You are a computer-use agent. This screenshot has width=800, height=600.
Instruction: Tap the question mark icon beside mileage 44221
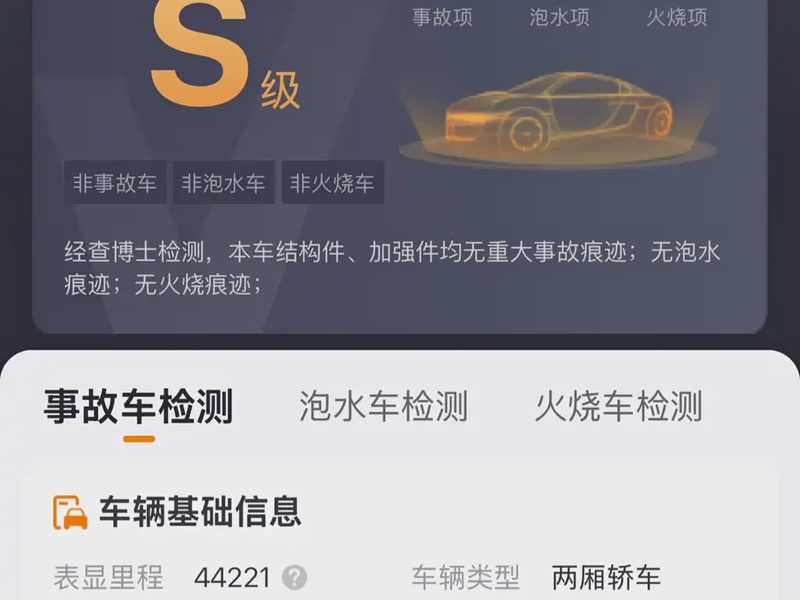click(294, 578)
